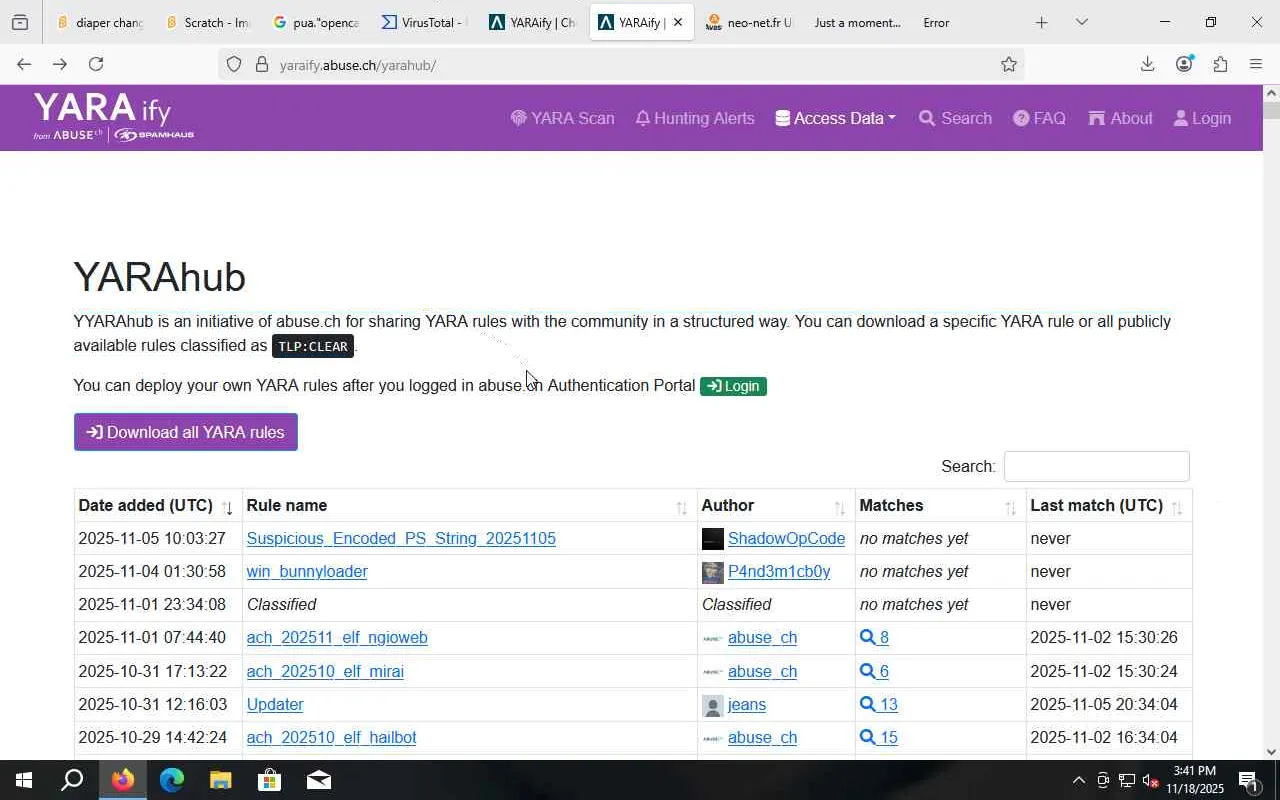The image size is (1280, 800).
Task: Switch to the VirusTotal tab
Action: 424,22
